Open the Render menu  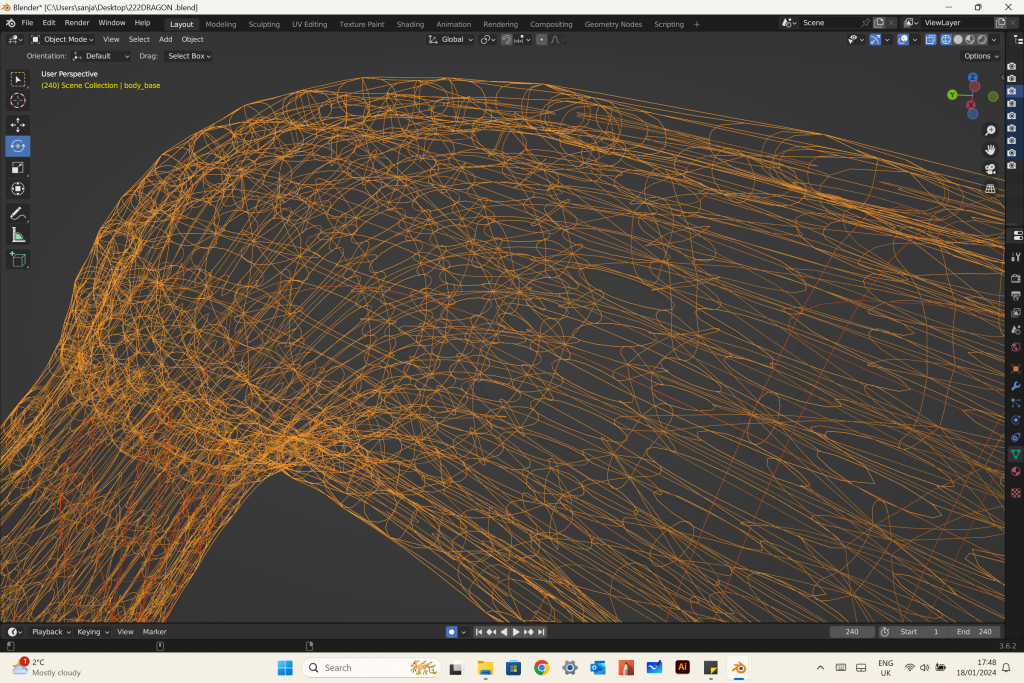point(76,23)
